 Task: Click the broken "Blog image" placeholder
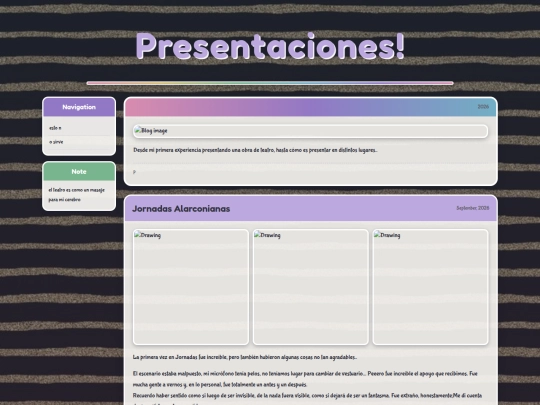(310, 131)
